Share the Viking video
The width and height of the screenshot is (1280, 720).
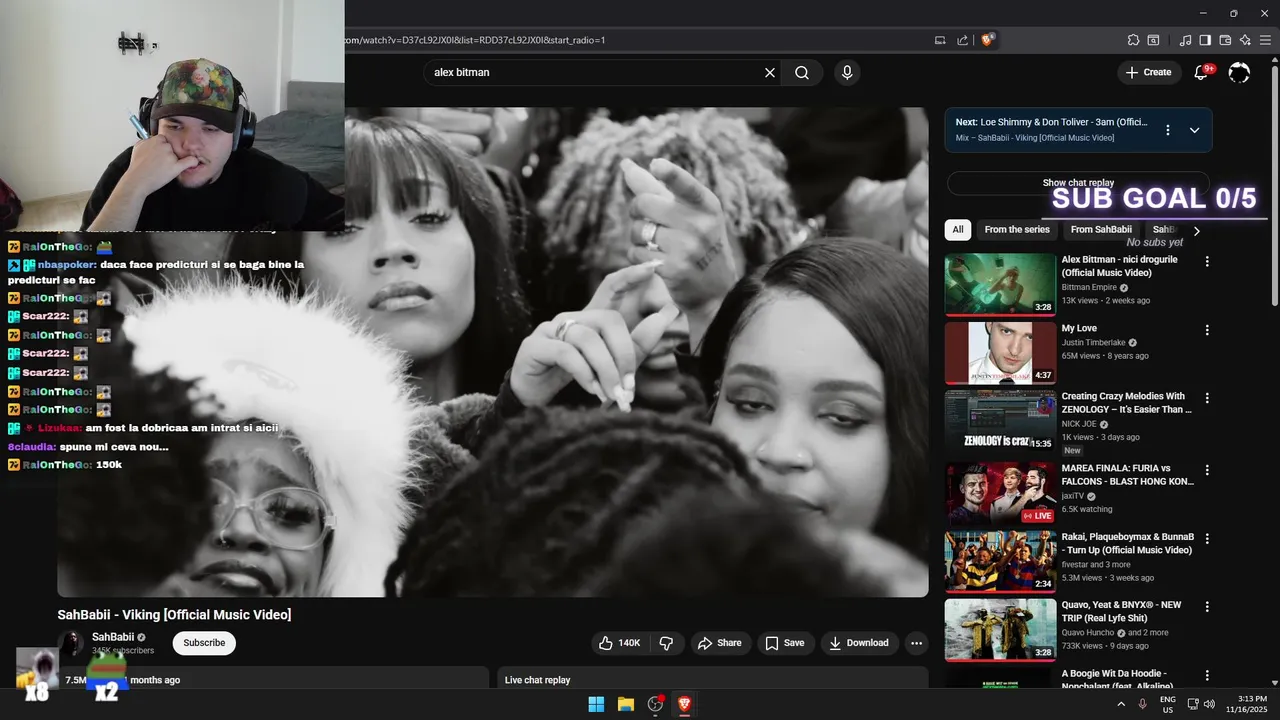click(x=720, y=643)
